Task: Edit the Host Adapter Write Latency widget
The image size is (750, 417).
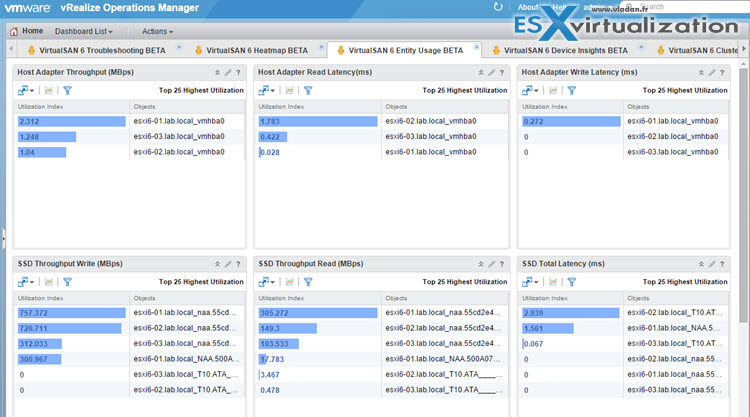Action: click(x=712, y=73)
